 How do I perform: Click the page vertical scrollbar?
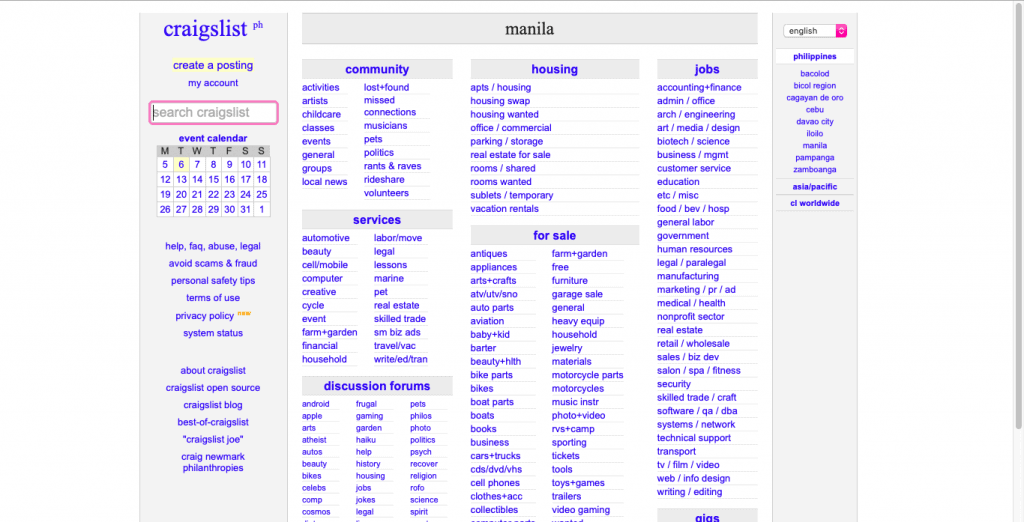point(1019,216)
